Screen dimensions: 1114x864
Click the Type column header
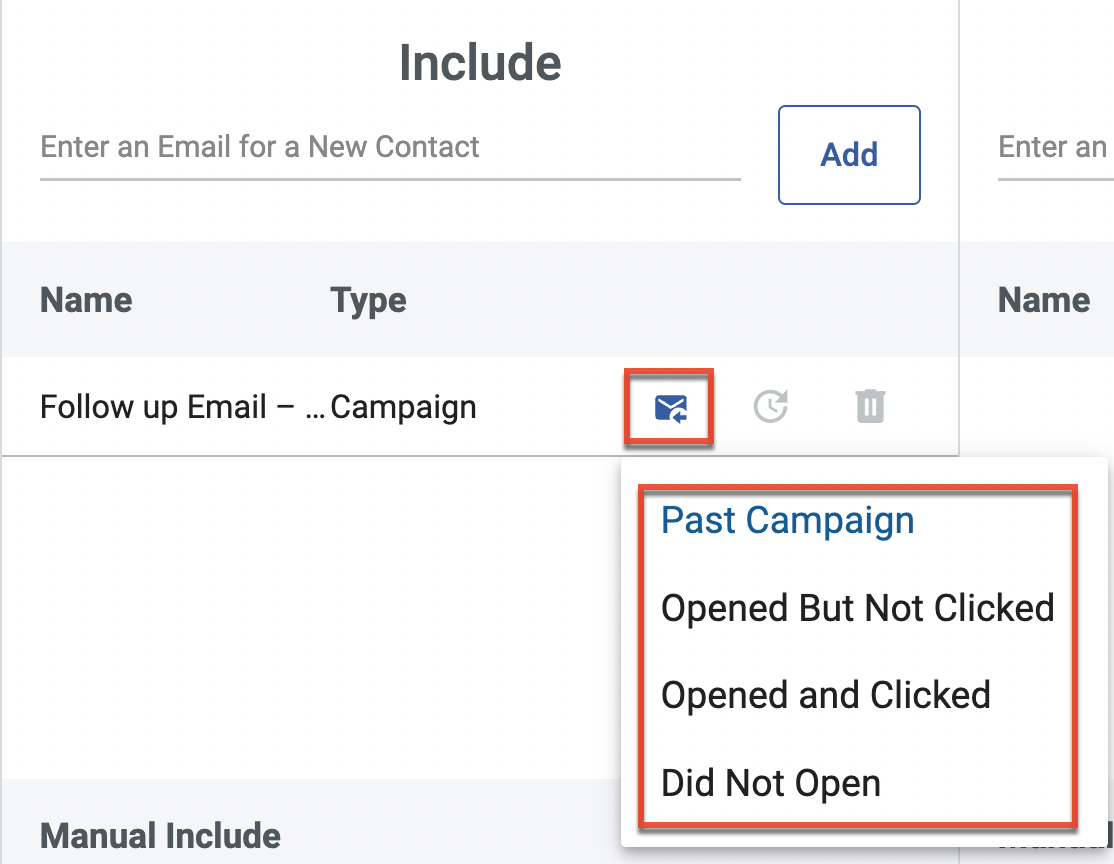point(368,300)
